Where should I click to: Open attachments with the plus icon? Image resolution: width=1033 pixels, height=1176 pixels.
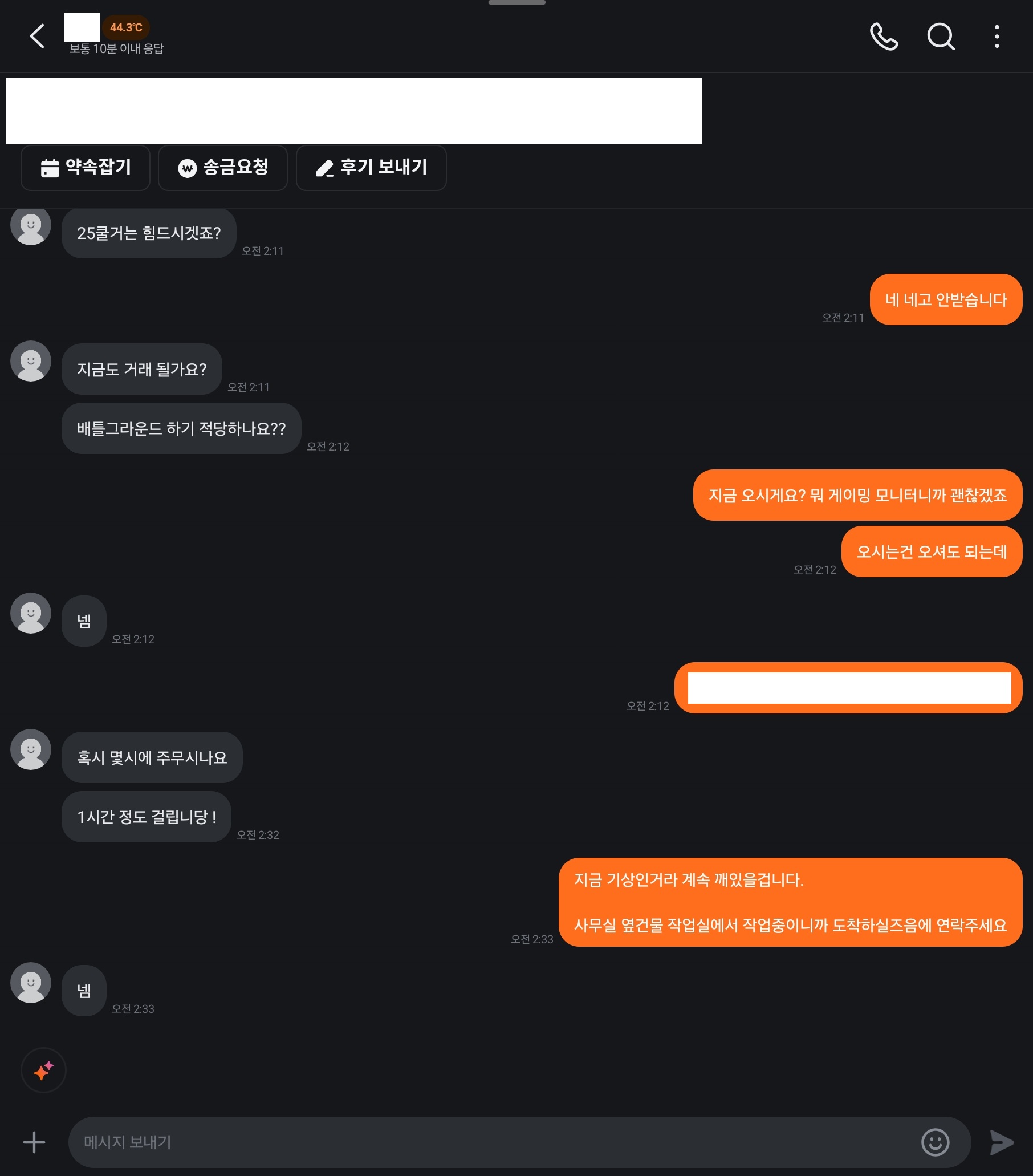[x=34, y=1142]
